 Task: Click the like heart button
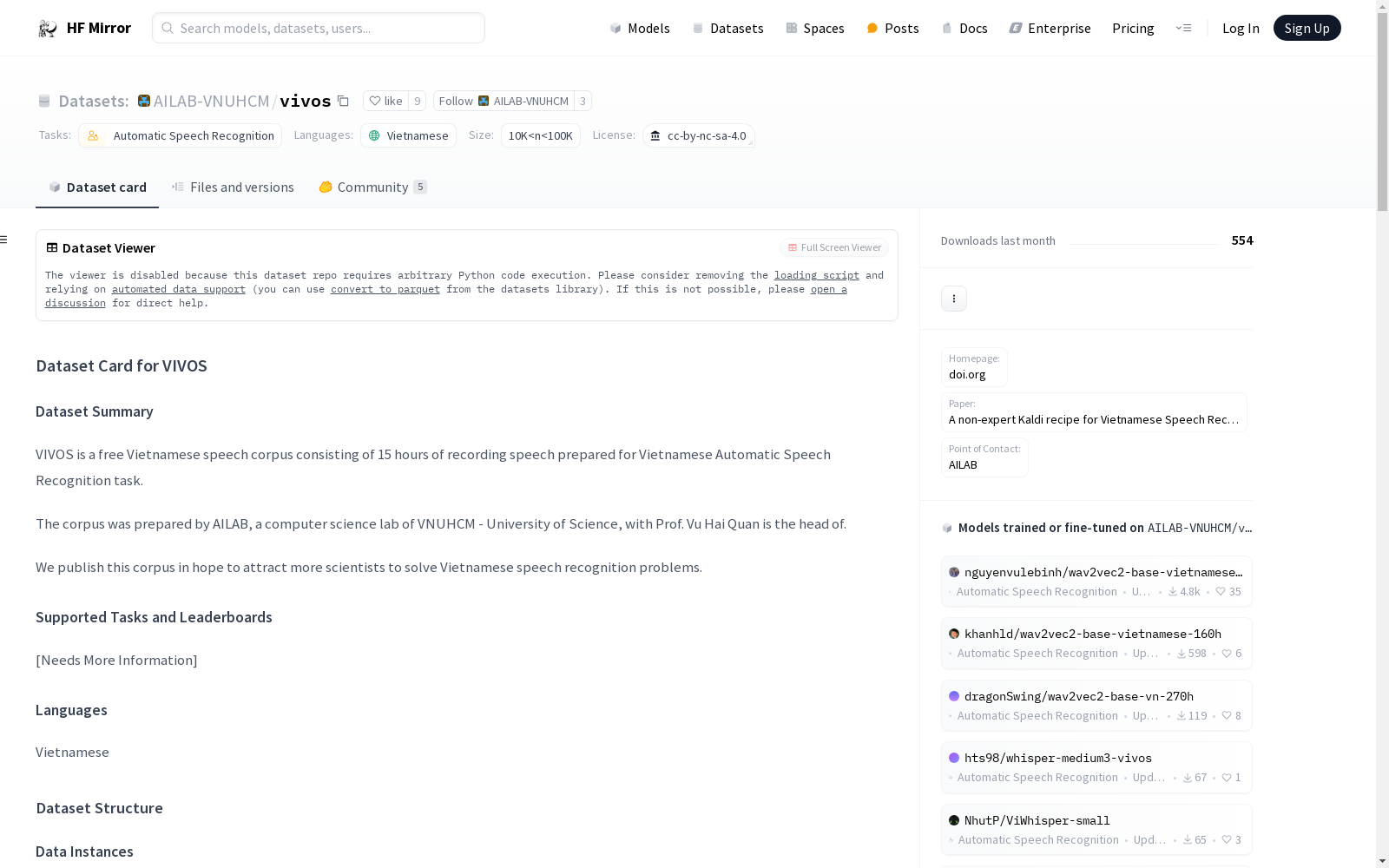pos(385,101)
